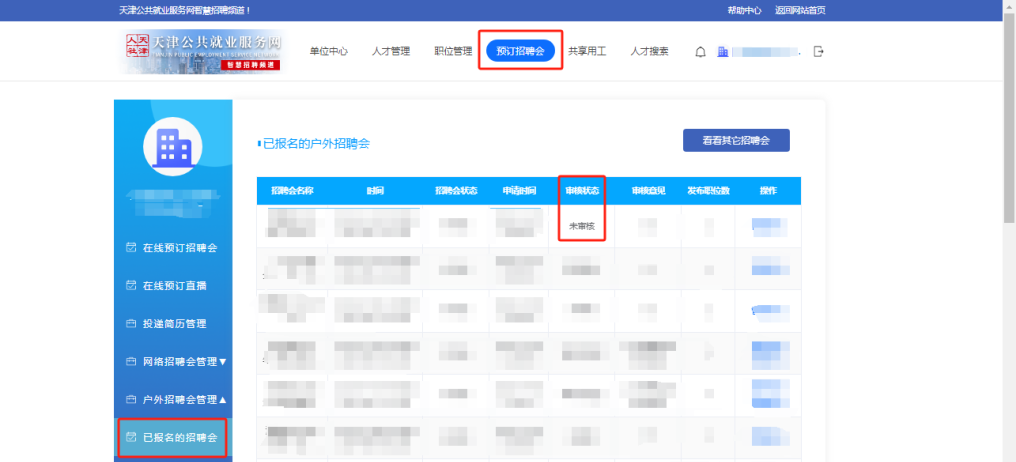Expand the 网络招聘会管理 sidebar section
This screenshot has height=462, width=1016.
pos(178,361)
